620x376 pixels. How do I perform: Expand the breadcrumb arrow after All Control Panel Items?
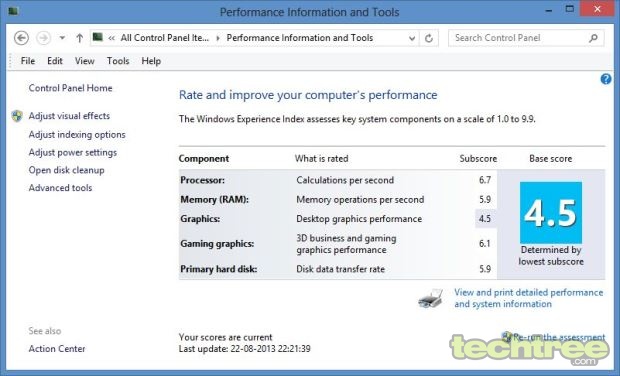[217, 38]
